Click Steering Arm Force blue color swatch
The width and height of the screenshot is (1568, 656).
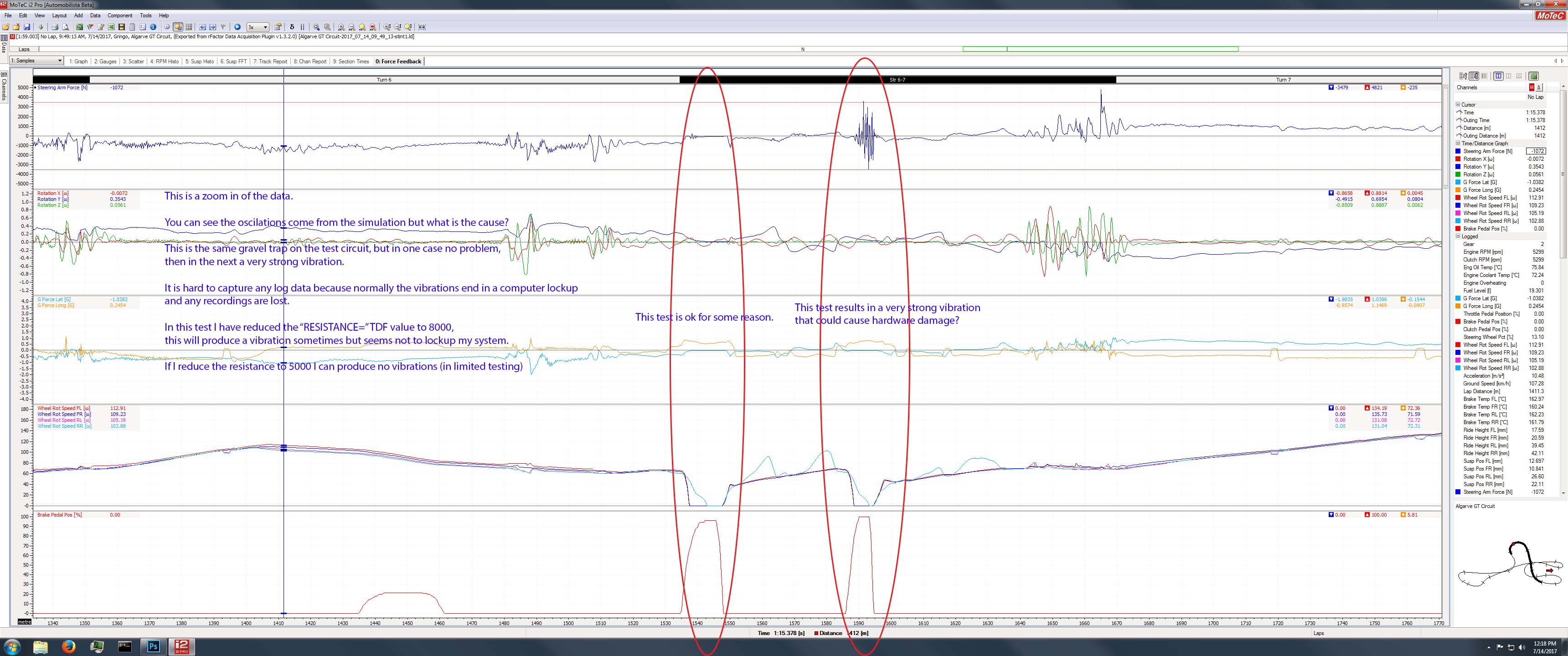tap(1458, 151)
